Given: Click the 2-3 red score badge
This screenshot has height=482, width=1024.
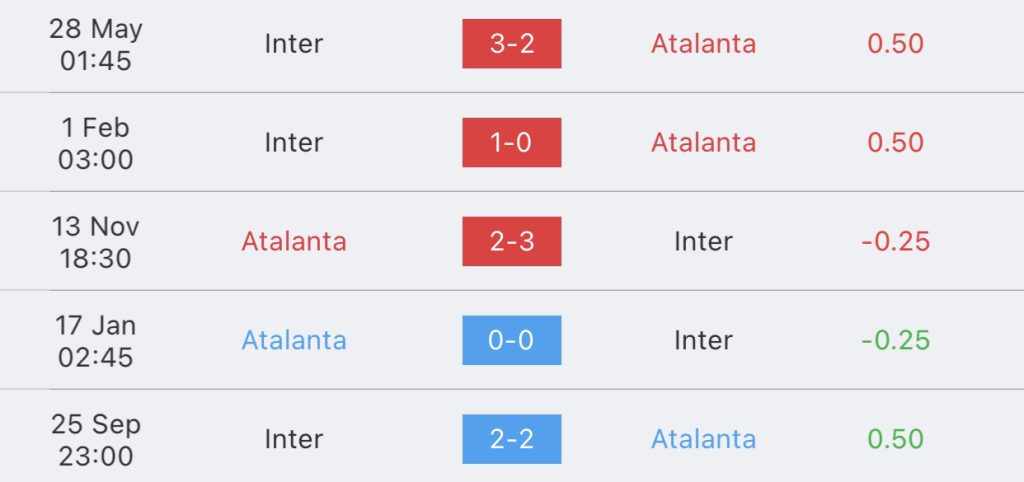Looking at the screenshot, I should click(x=511, y=241).
